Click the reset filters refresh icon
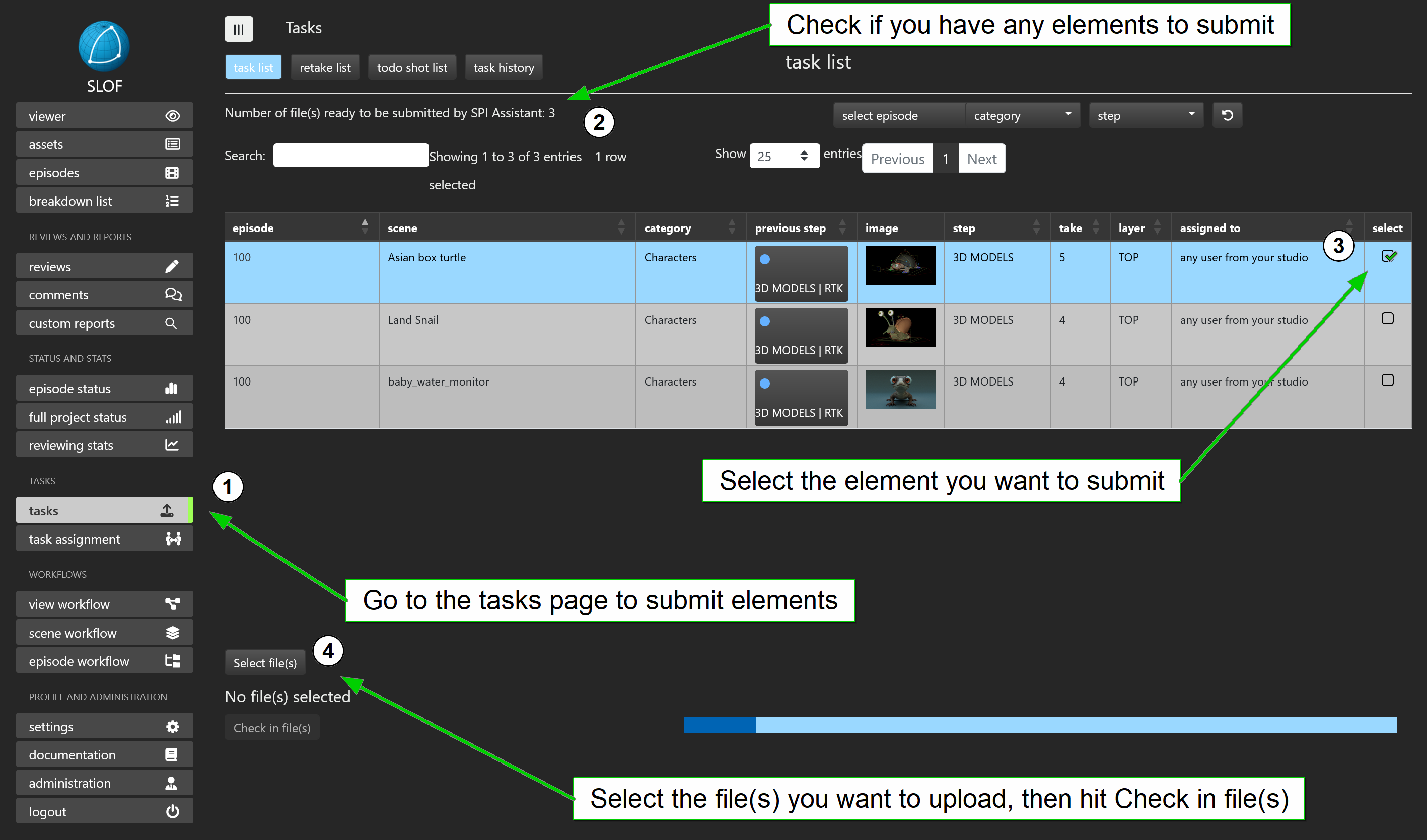 [1227, 115]
